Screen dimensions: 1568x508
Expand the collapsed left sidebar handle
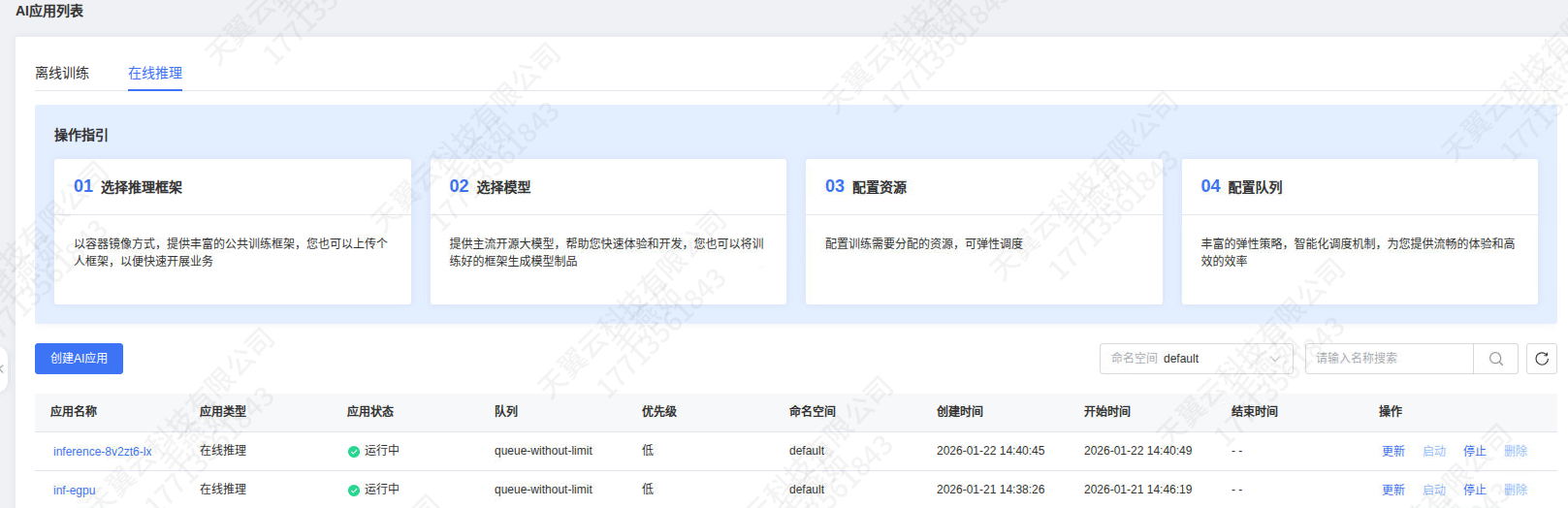click(3, 369)
